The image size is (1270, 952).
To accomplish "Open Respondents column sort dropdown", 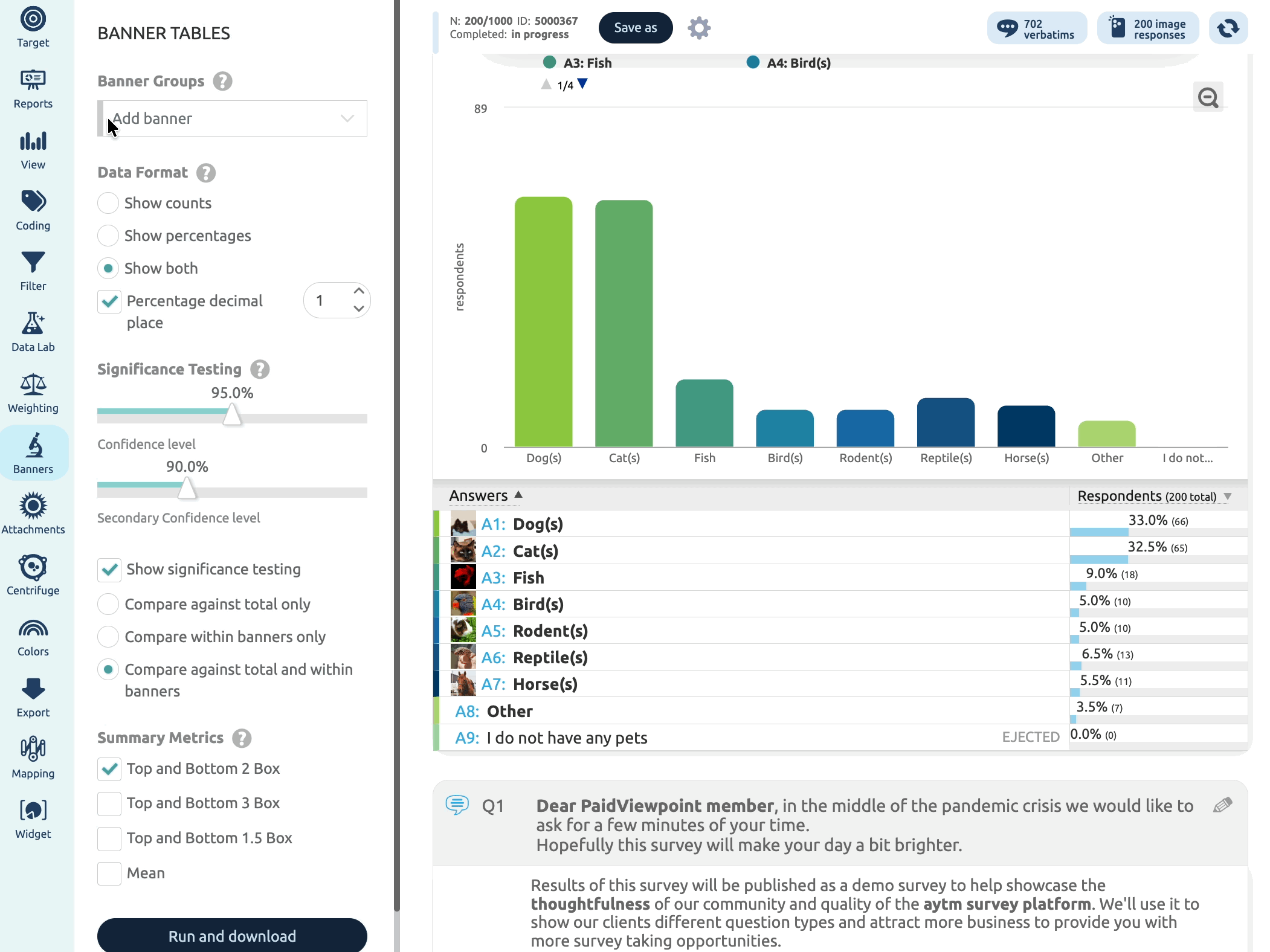I will 1227,497.
